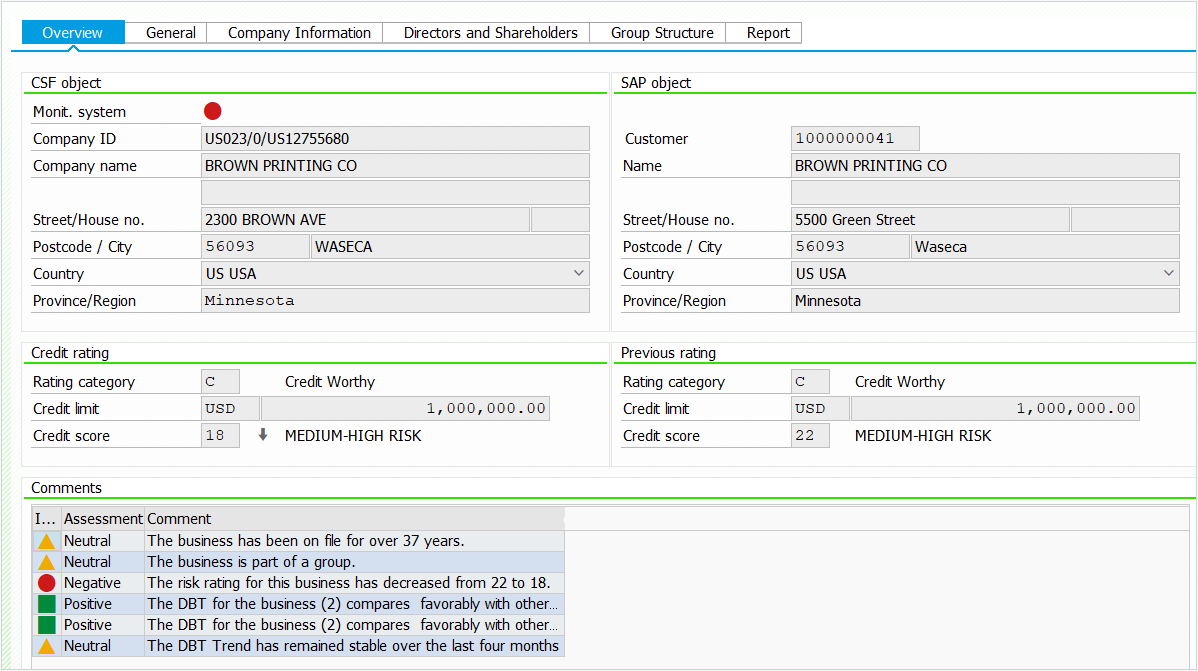Click the Assessment column header

[x=103, y=519]
